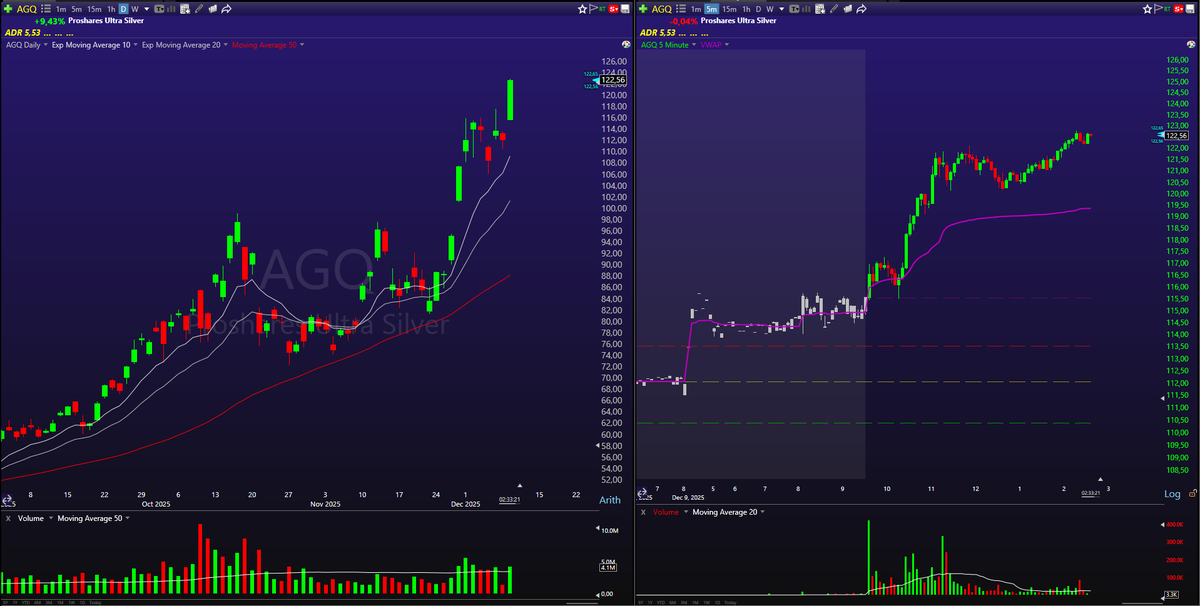The height and width of the screenshot is (606, 1200).
Task: Click the RT real-time indicator in left chart
Action: pyautogui.click(x=602, y=9)
